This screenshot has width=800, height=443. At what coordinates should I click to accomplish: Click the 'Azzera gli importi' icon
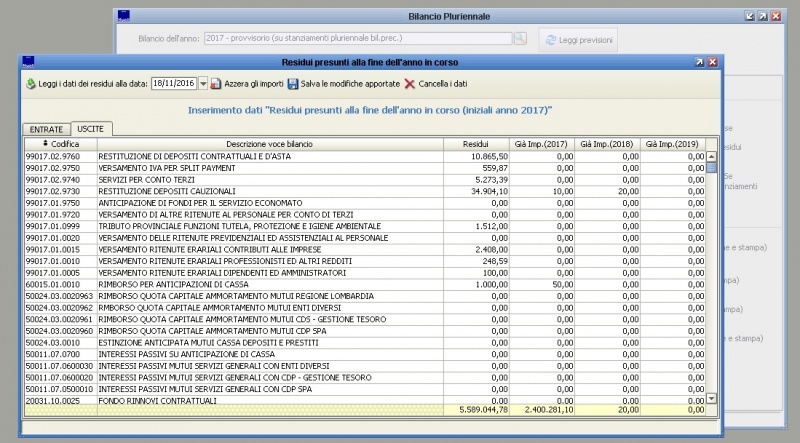click(216, 84)
